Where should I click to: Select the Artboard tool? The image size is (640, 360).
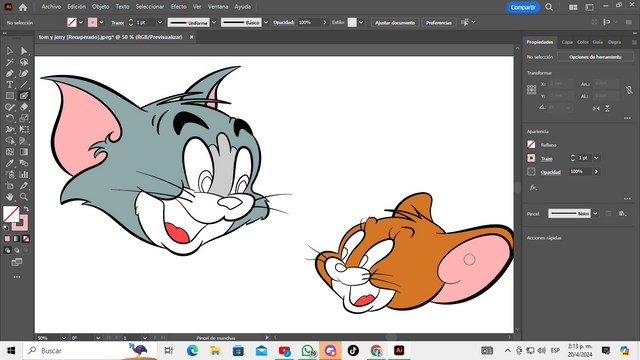(10, 186)
